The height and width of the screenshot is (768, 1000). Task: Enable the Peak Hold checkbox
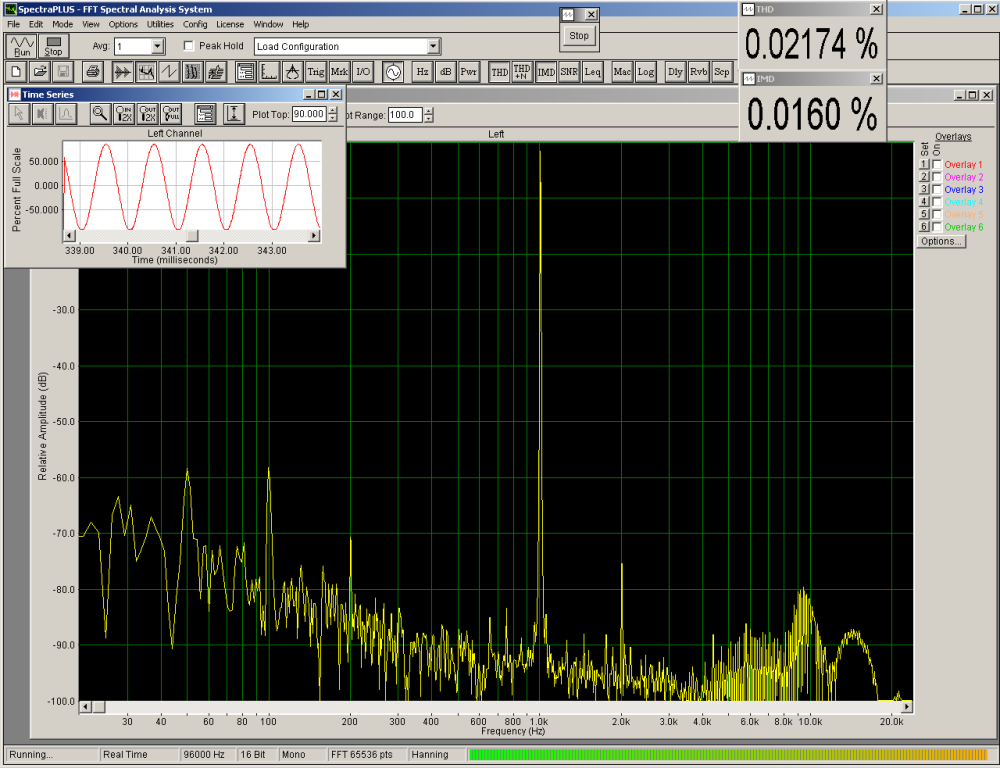coord(190,46)
